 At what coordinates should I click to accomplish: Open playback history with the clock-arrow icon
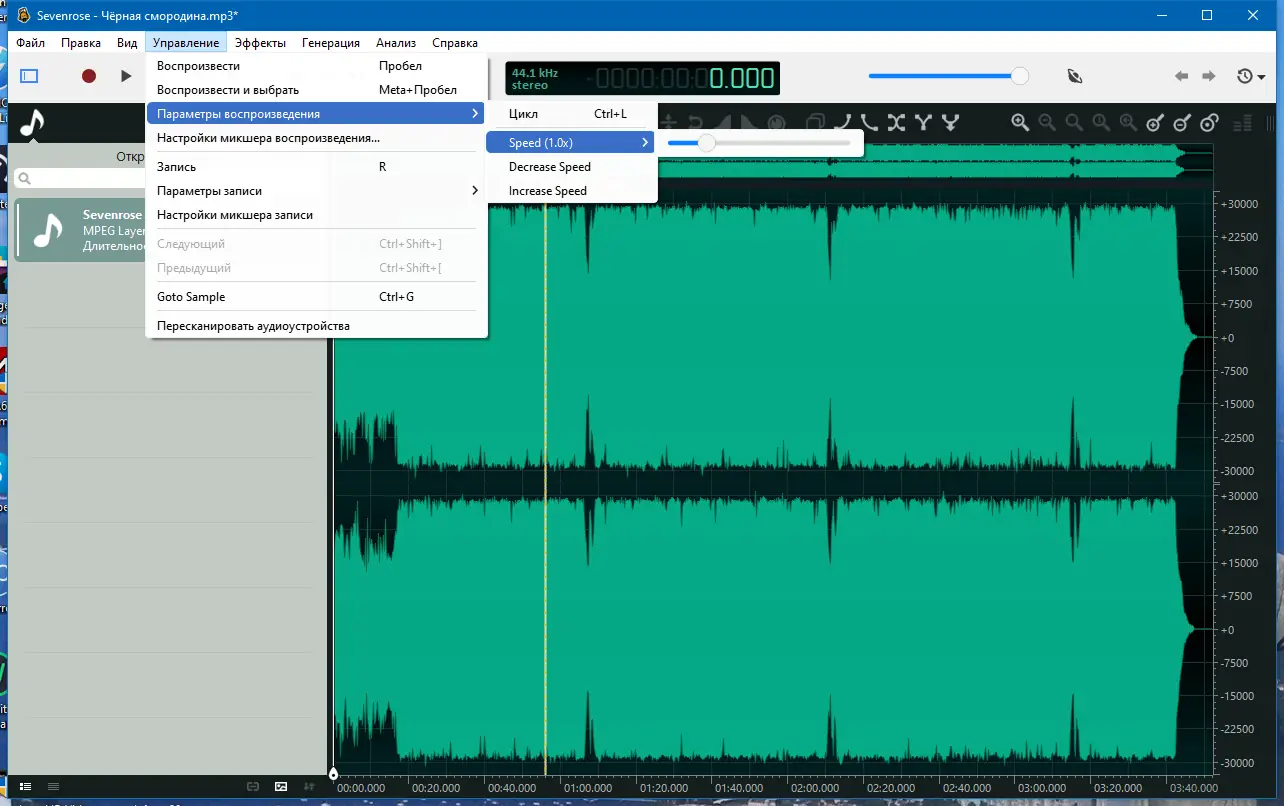click(1245, 77)
